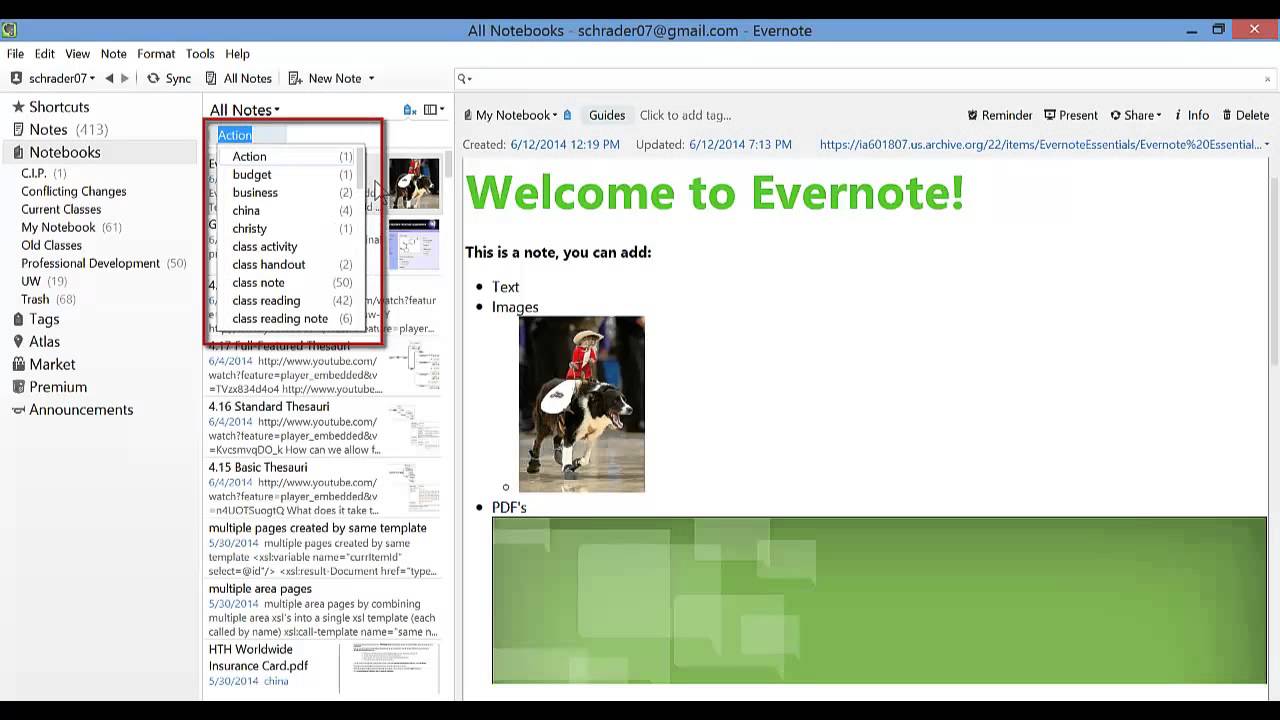Choose the 'christy' tag from the list
This screenshot has width=1280, height=720.
tap(286, 228)
